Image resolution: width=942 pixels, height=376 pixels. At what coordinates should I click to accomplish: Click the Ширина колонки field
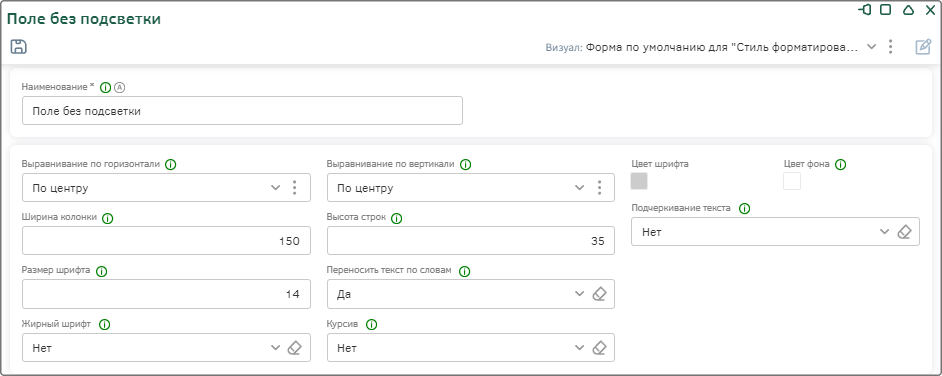(x=166, y=241)
